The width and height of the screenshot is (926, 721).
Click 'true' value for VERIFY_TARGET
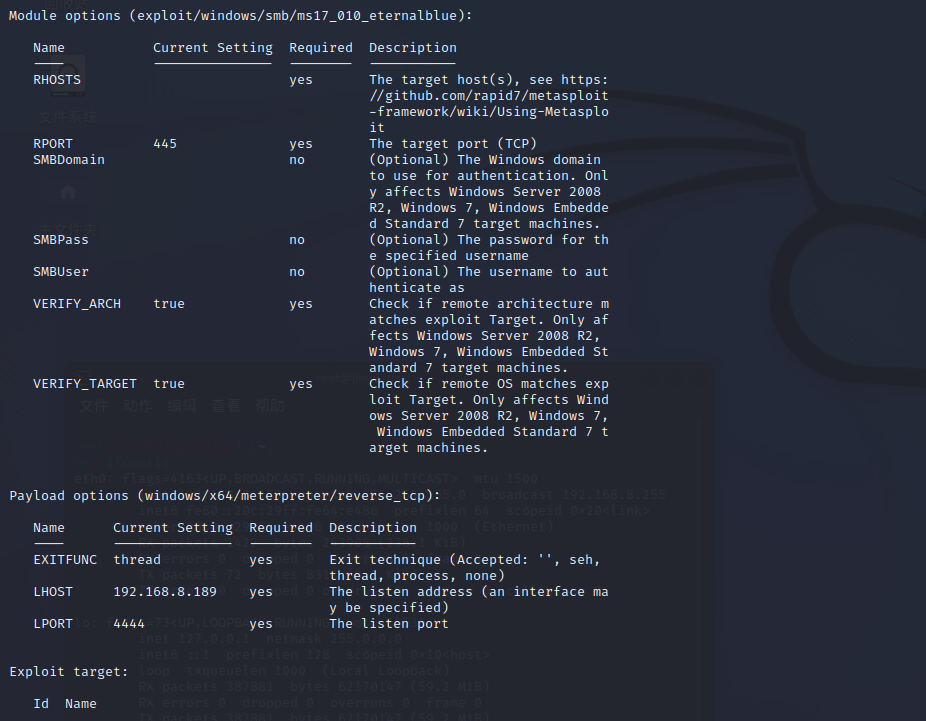point(169,384)
